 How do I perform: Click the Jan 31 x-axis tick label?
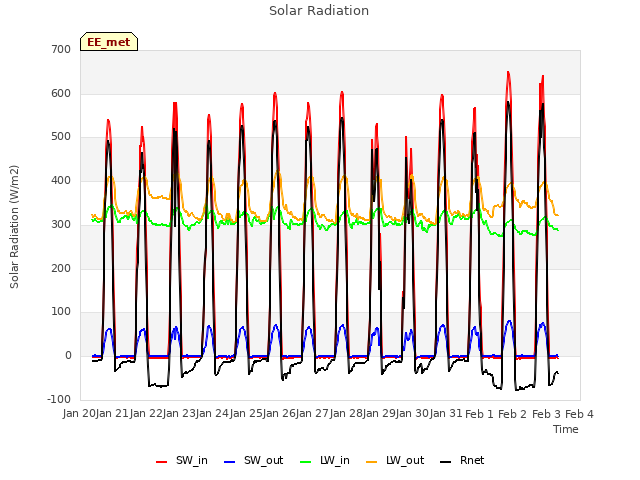coord(446,414)
